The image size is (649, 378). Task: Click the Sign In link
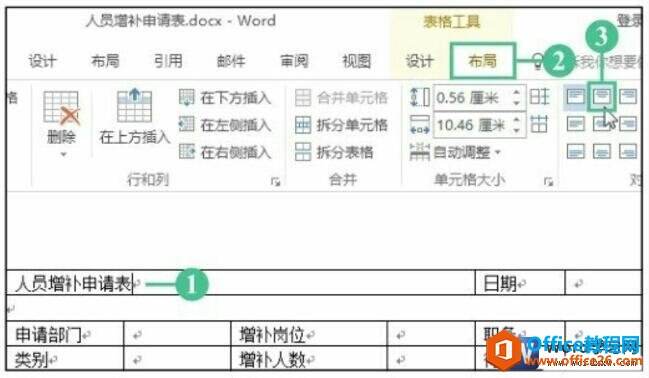(x=629, y=20)
